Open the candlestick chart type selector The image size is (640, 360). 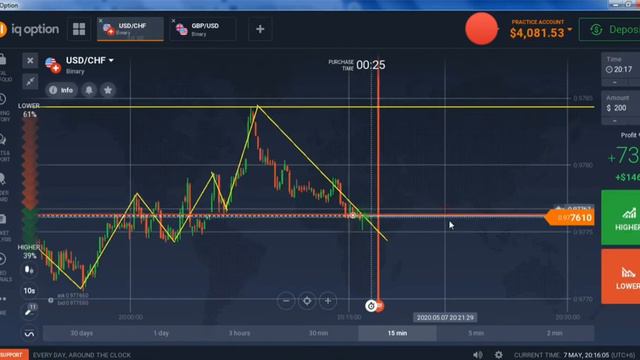[x=29, y=270]
